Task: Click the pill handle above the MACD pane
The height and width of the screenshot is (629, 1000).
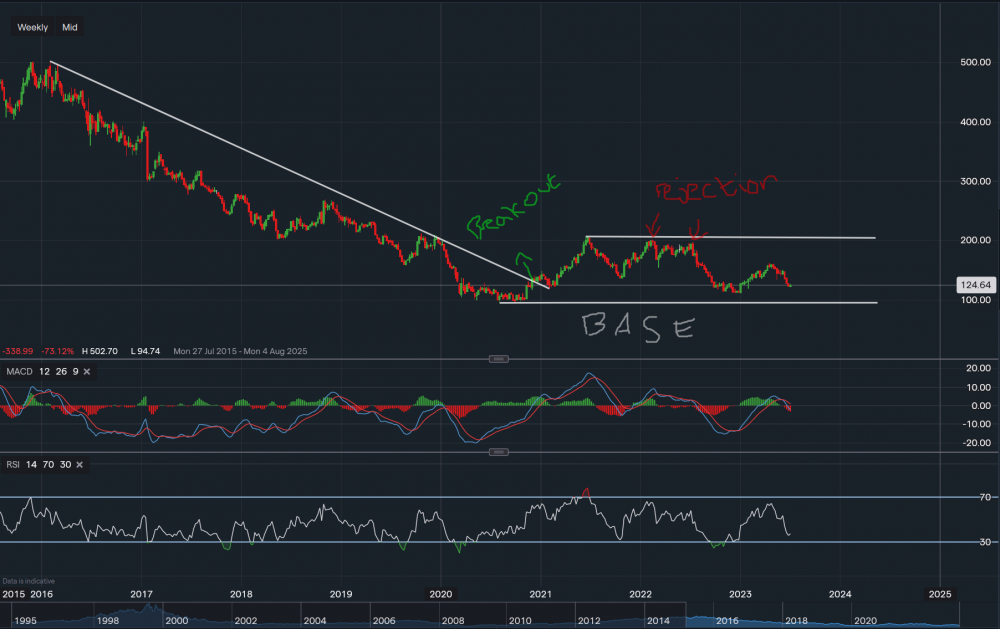Action: pos(499,358)
